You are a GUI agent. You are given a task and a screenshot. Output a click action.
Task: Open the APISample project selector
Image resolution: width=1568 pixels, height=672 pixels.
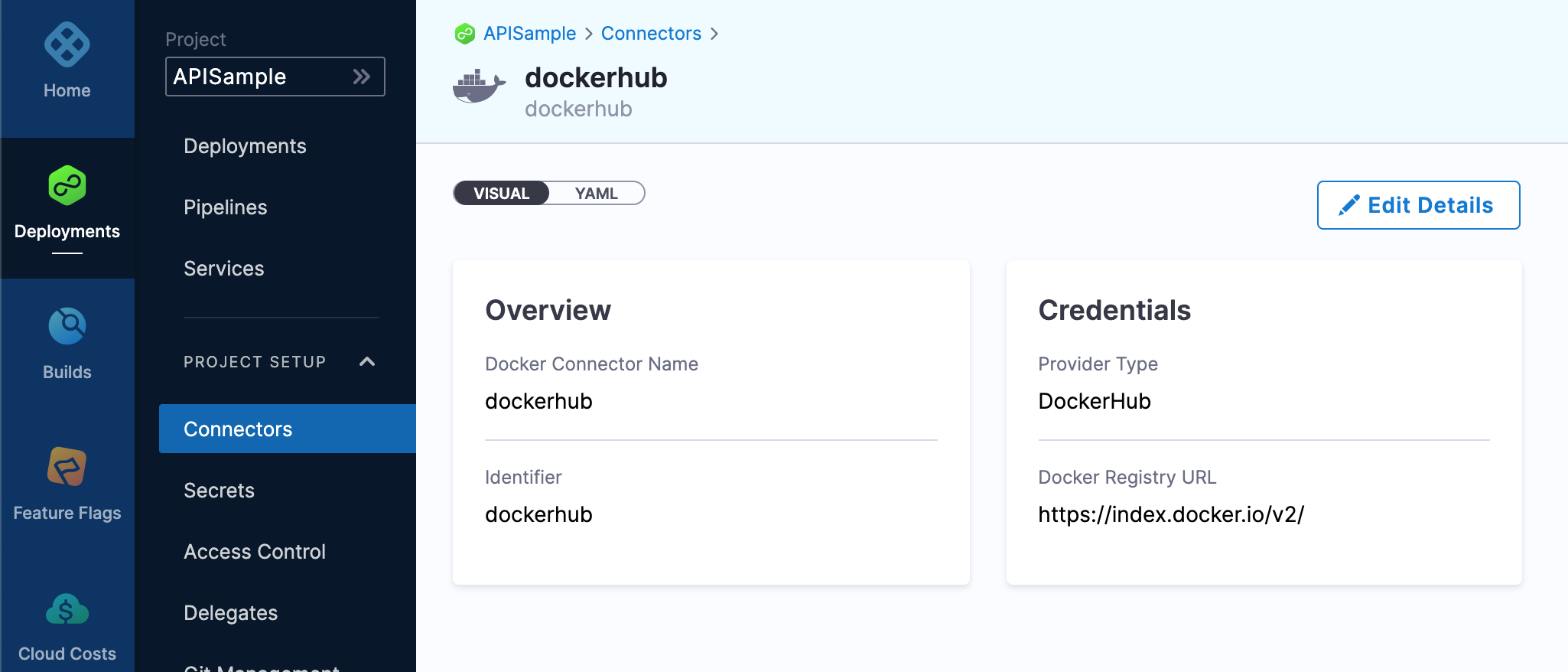(275, 77)
